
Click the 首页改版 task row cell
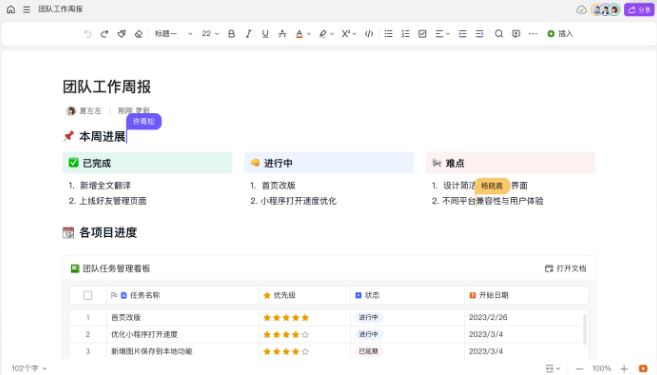click(x=183, y=318)
